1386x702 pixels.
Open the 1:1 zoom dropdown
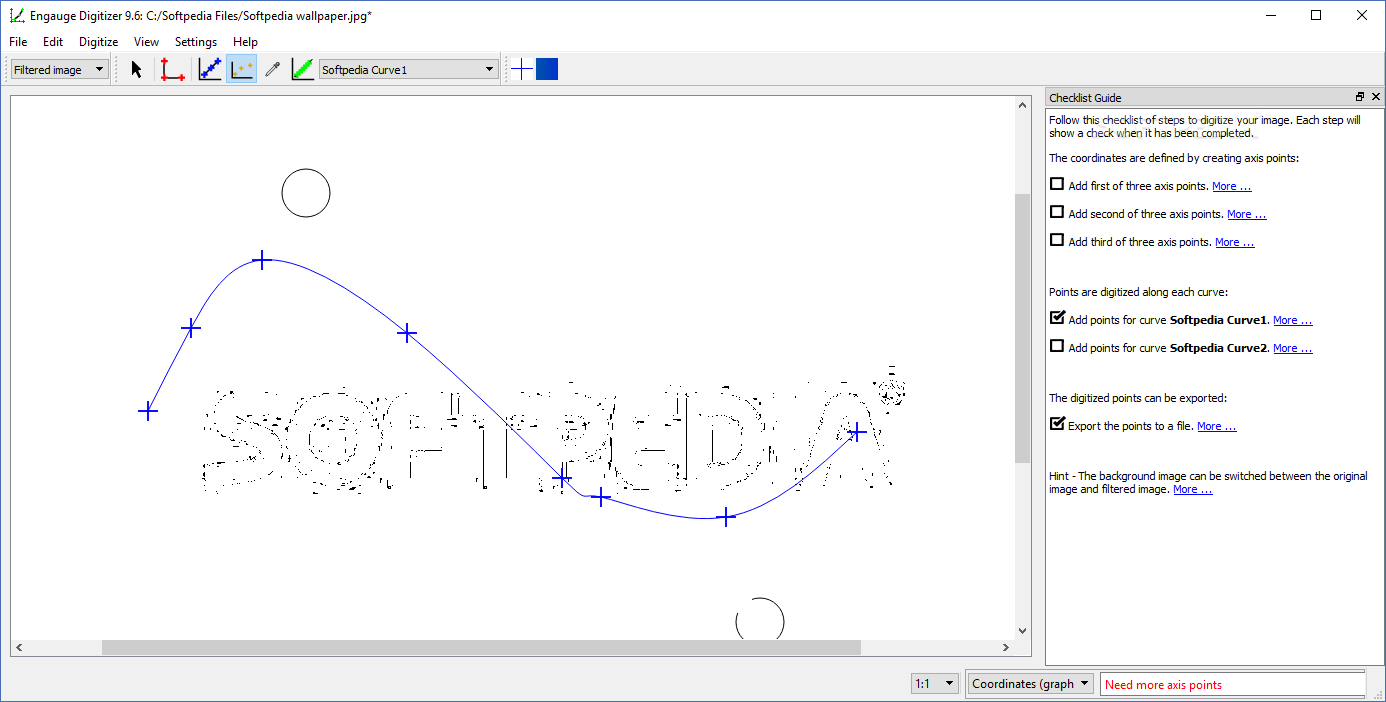pos(935,684)
